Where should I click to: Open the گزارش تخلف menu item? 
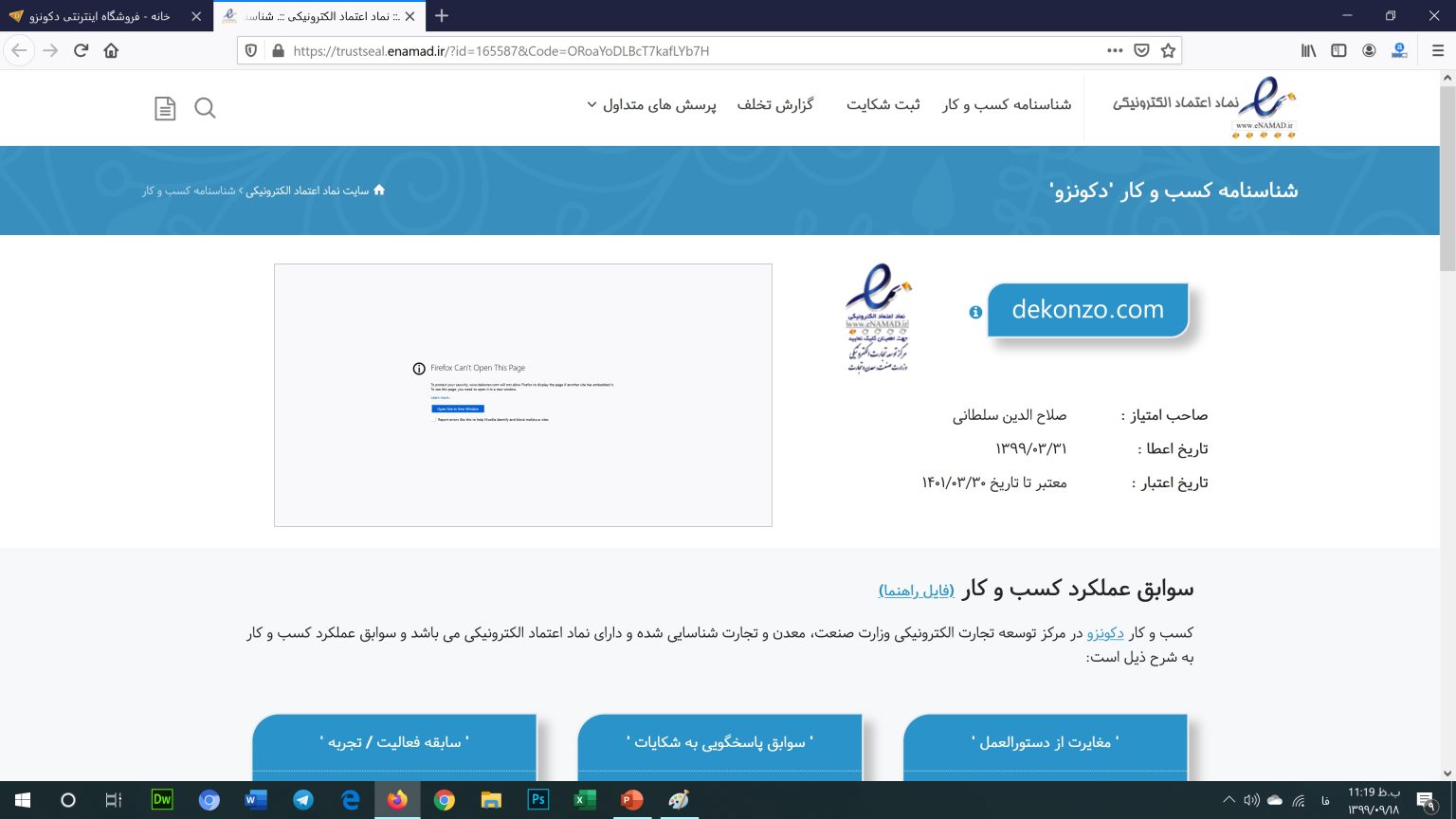tap(775, 104)
